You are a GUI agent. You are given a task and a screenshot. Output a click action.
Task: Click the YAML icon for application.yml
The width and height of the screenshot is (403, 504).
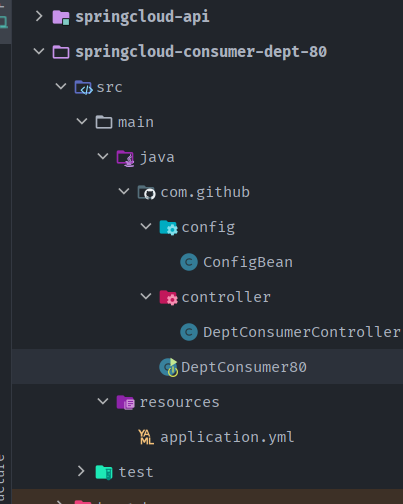point(146,437)
